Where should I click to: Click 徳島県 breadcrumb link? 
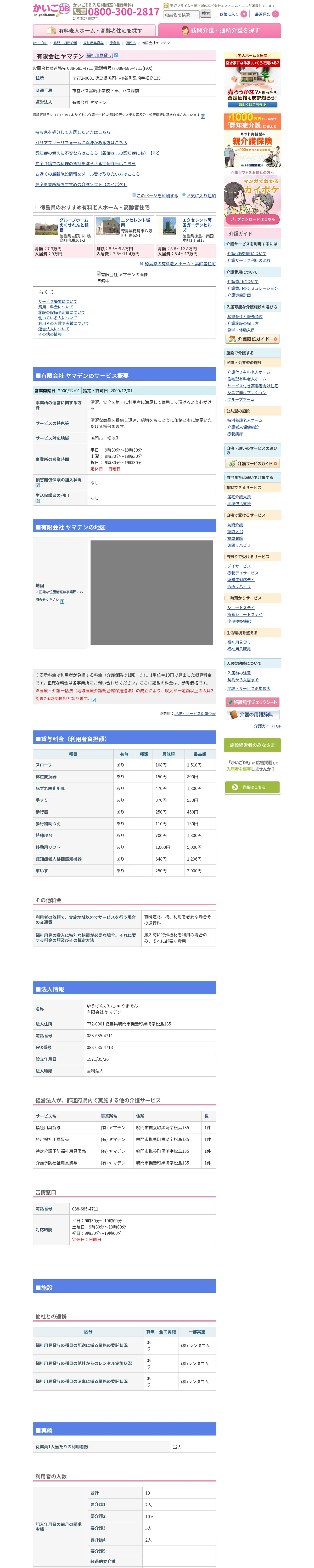(115, 43)
